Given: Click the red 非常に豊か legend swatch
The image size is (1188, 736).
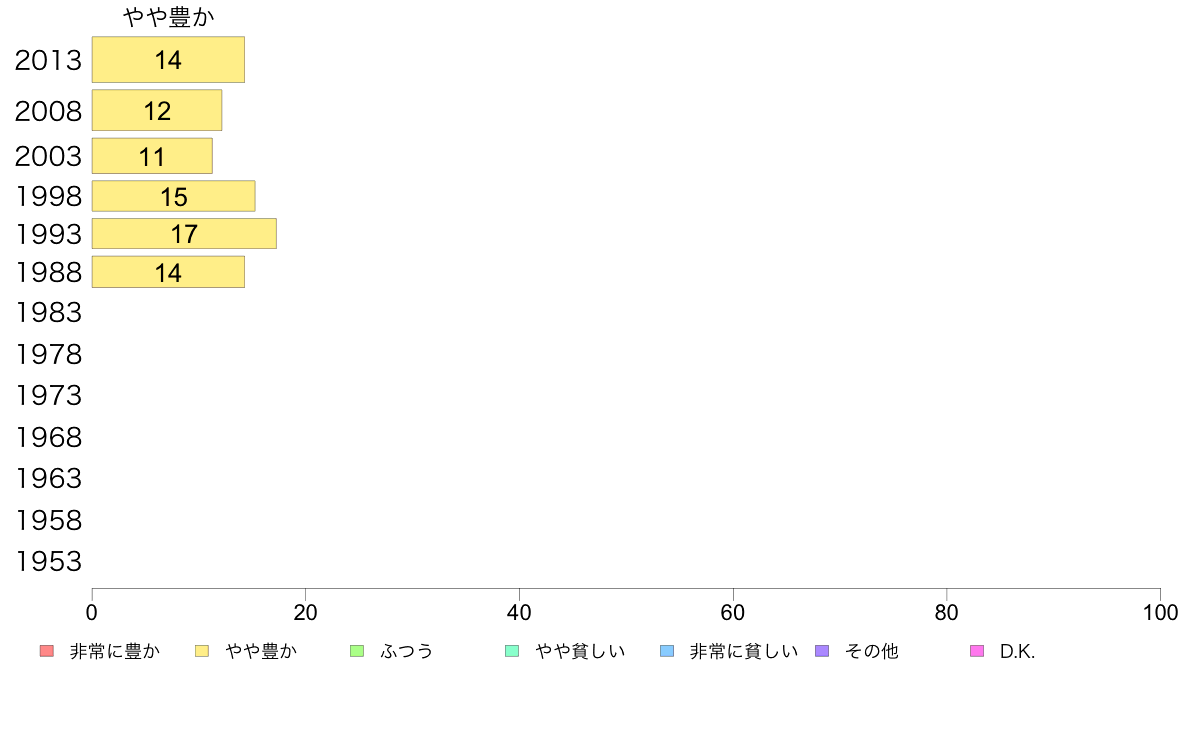Looking at the screenshot, I should coord(46,651).
